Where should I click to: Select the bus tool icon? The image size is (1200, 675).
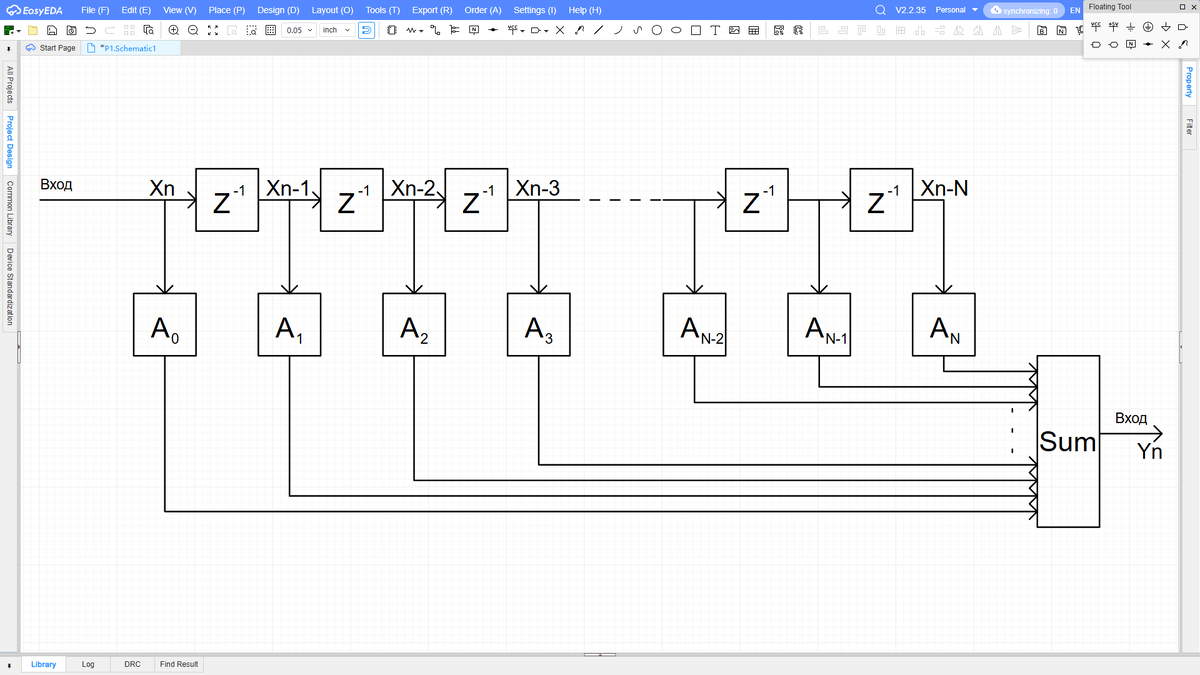coord(454,30)
